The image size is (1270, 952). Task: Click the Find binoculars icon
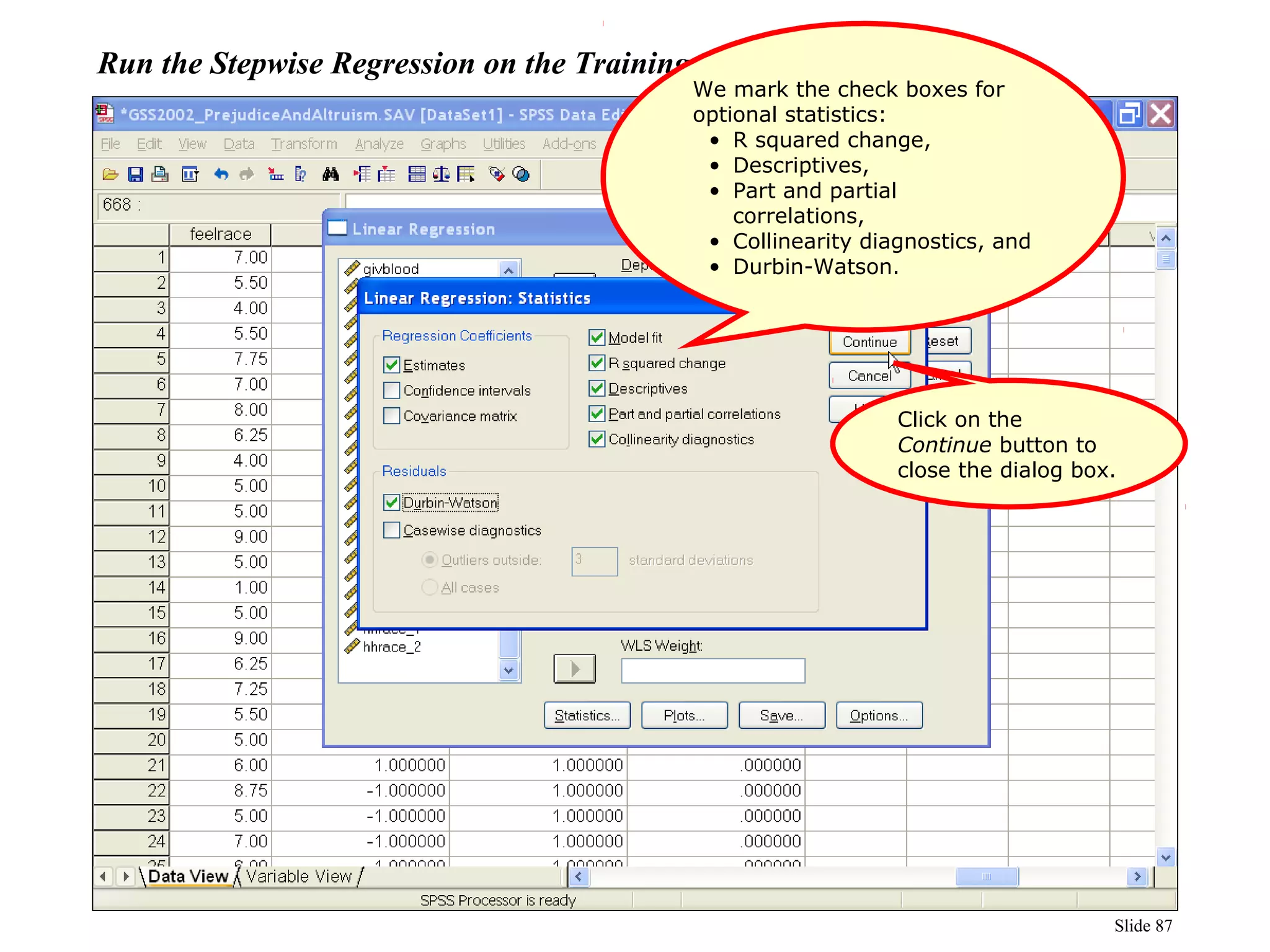331,175
